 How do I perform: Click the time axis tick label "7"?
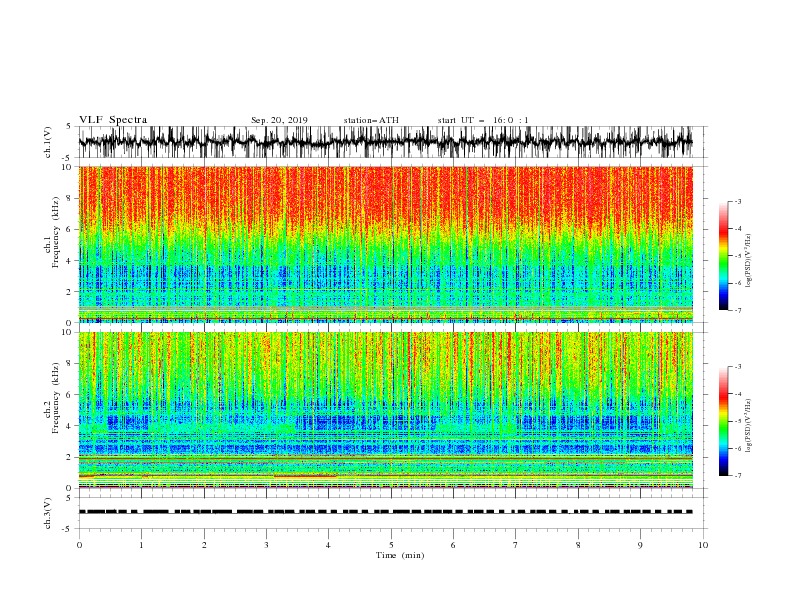coord(516,545)
